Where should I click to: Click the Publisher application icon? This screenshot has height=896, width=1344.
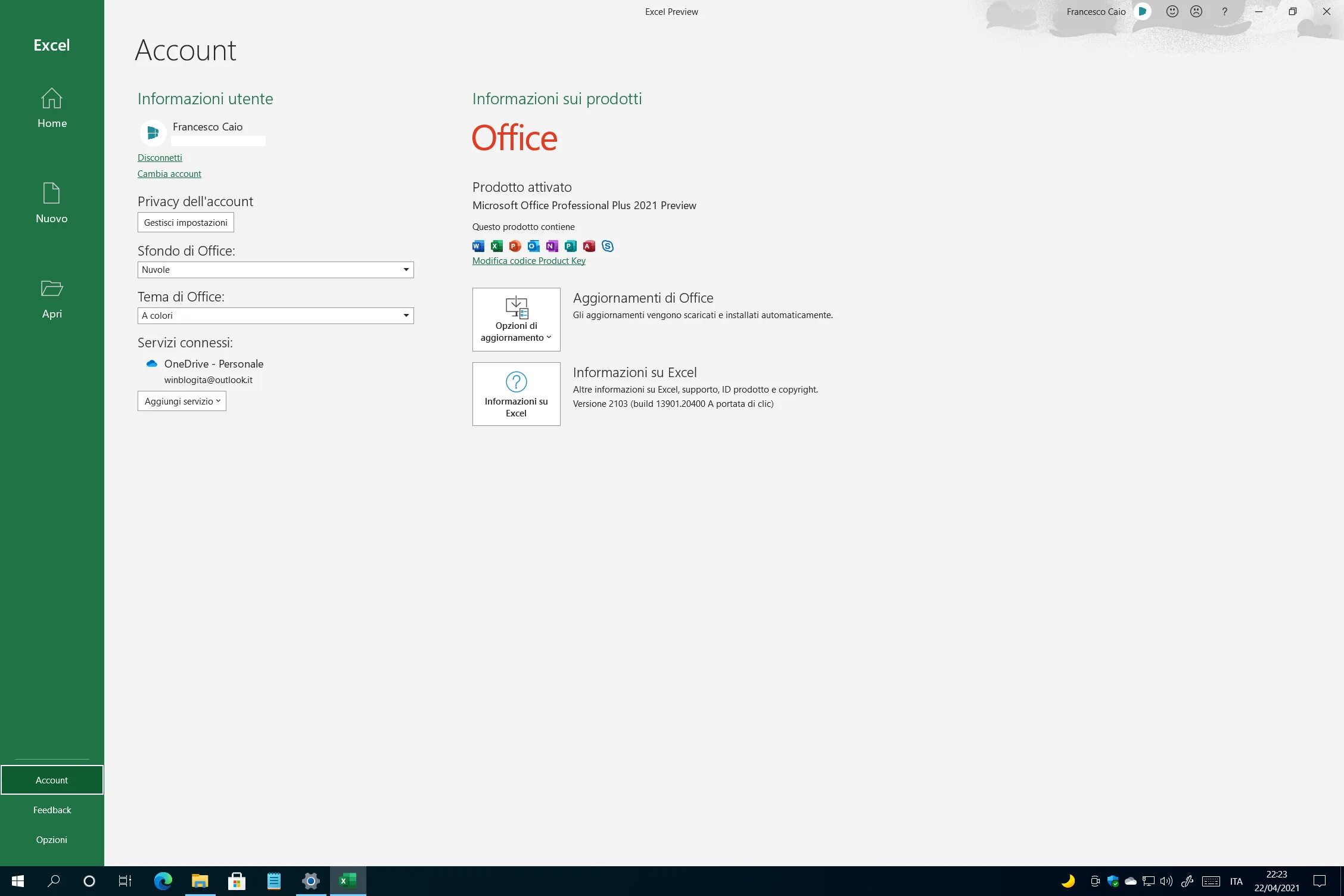point(570,246)
